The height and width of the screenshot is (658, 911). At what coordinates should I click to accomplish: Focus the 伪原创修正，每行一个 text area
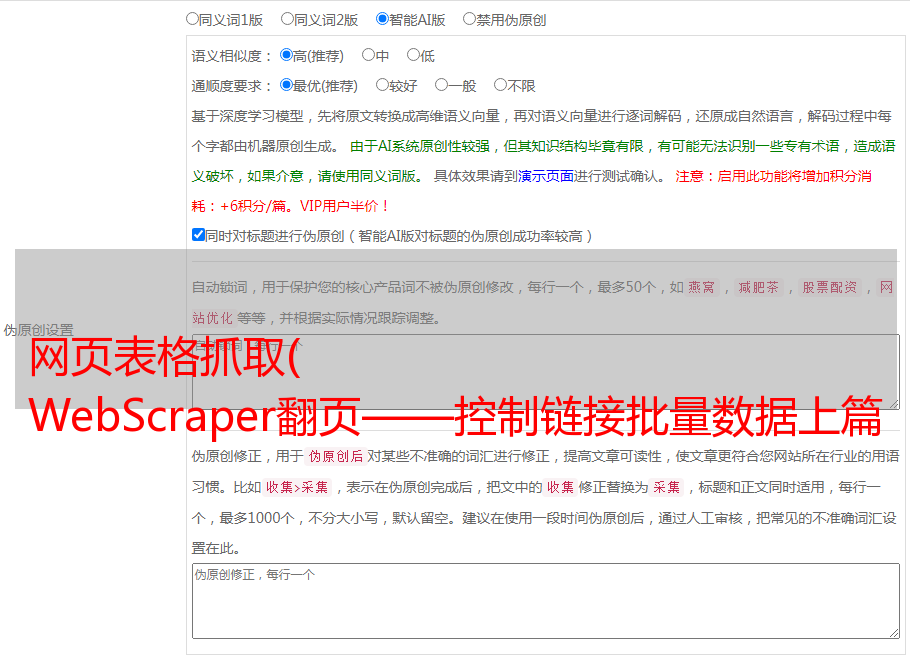(x=546, y=601)
